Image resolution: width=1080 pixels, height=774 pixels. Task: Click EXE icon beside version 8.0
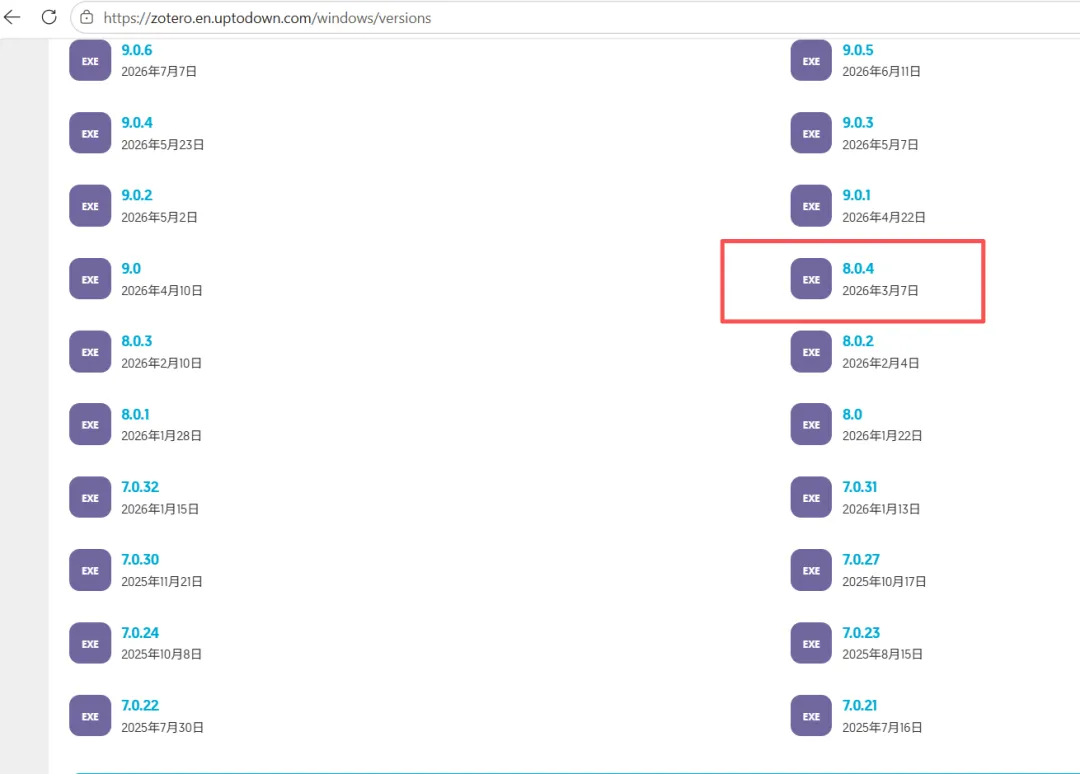[811, 424]
